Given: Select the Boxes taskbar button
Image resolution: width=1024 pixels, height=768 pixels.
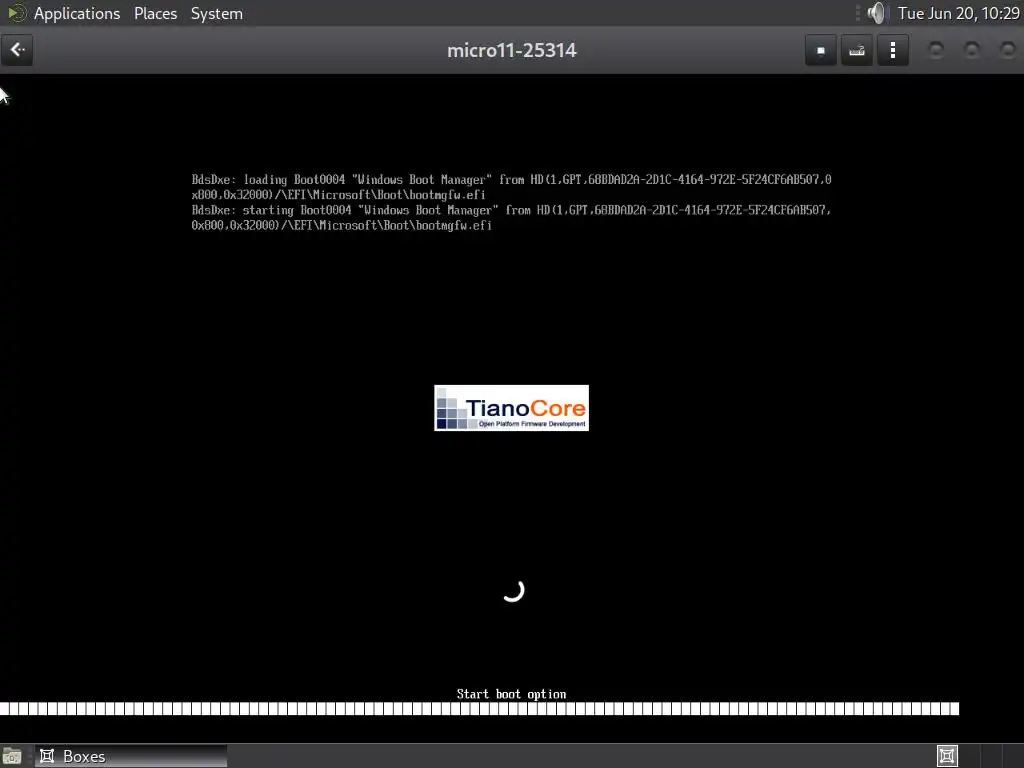Looking at the screenshot, I should coord(131,756).
